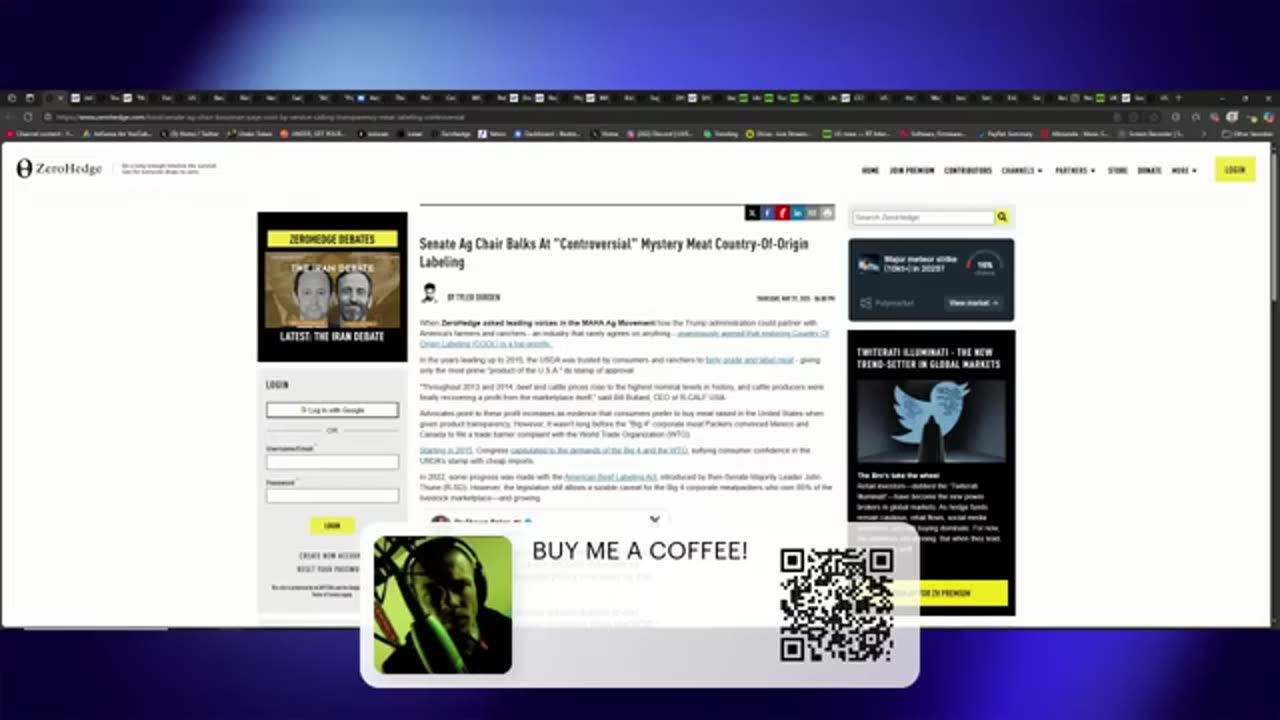
Task: Click the ZeroHedge logo in the header
Action: pos(59,169)
